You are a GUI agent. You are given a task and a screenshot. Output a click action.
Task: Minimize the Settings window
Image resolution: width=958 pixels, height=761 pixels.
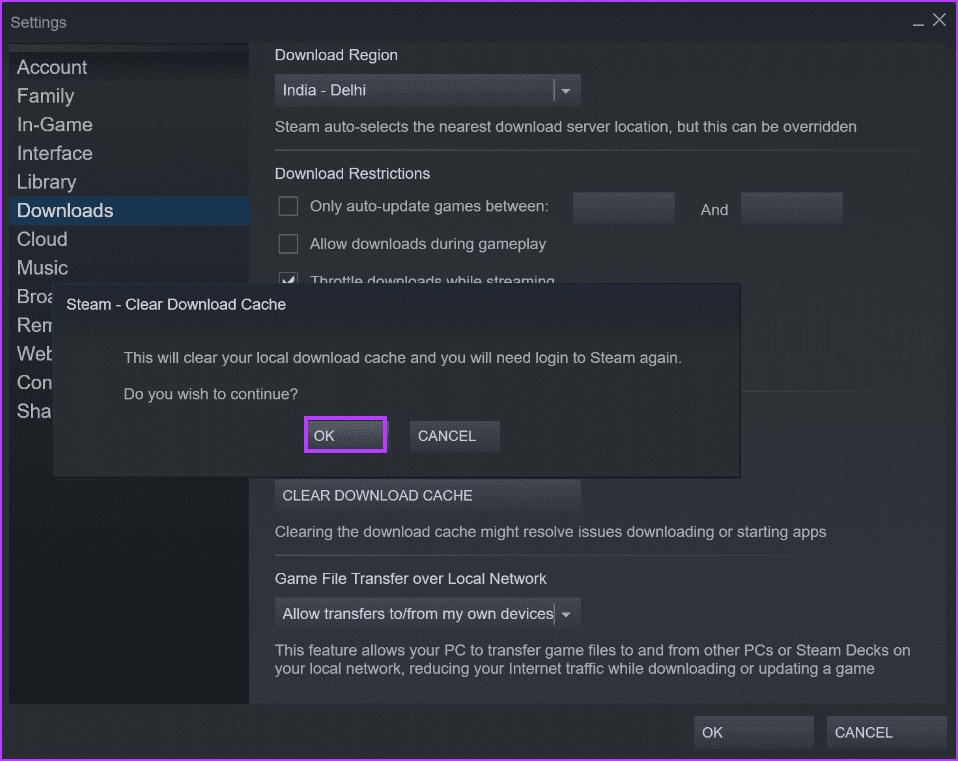(x=918, y=23)
